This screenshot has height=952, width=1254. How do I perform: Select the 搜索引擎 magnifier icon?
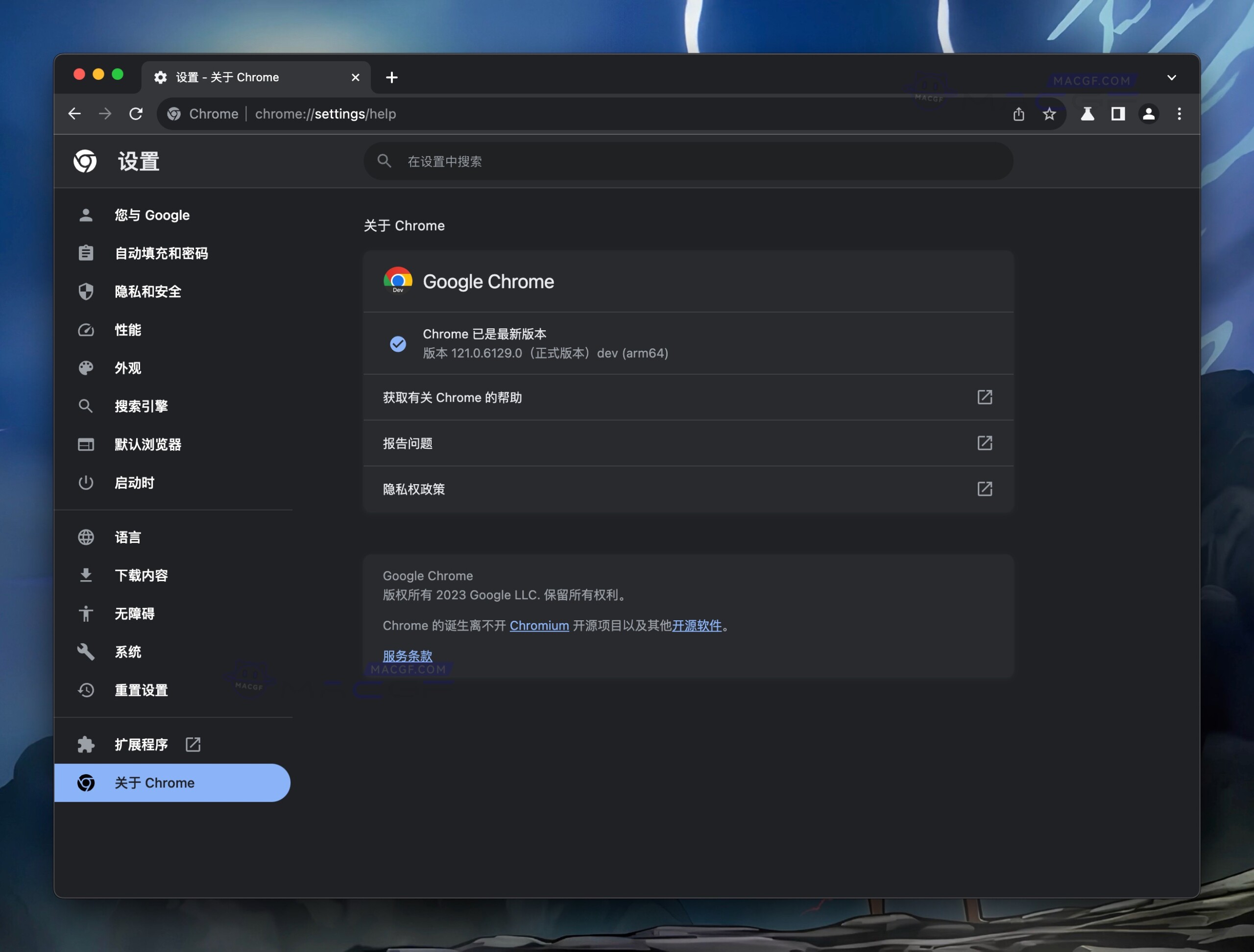click(86, 406)
